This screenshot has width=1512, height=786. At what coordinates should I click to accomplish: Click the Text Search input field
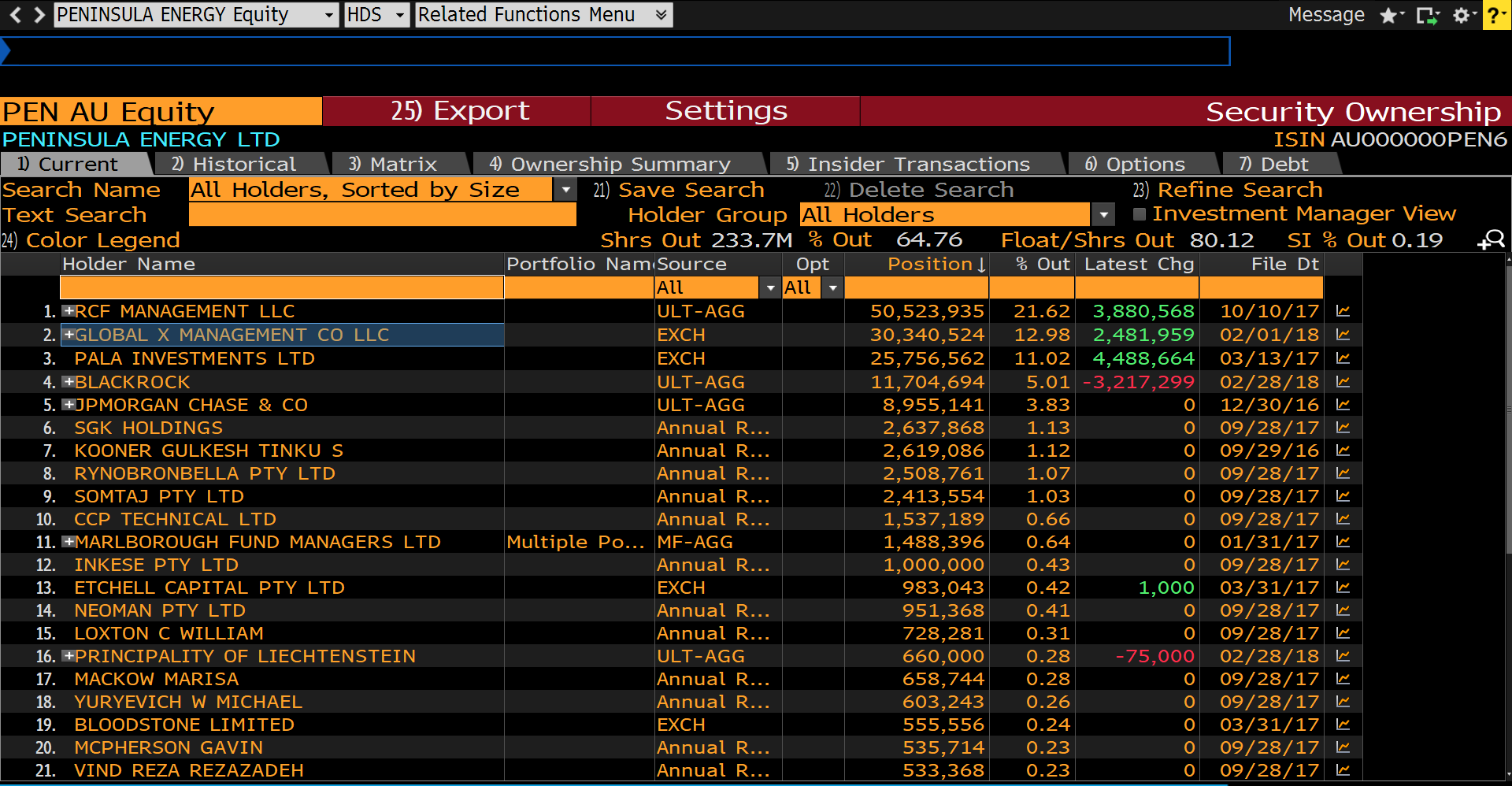click(x=383, y=215)
